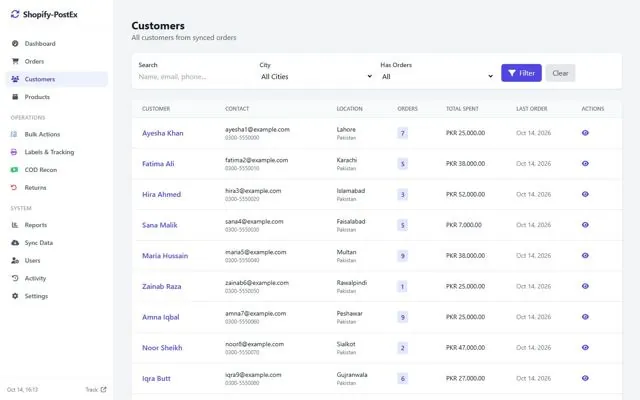Open Zainab Raza customer link
Screen dimensions: 640x400
click(x=162, y=286)
